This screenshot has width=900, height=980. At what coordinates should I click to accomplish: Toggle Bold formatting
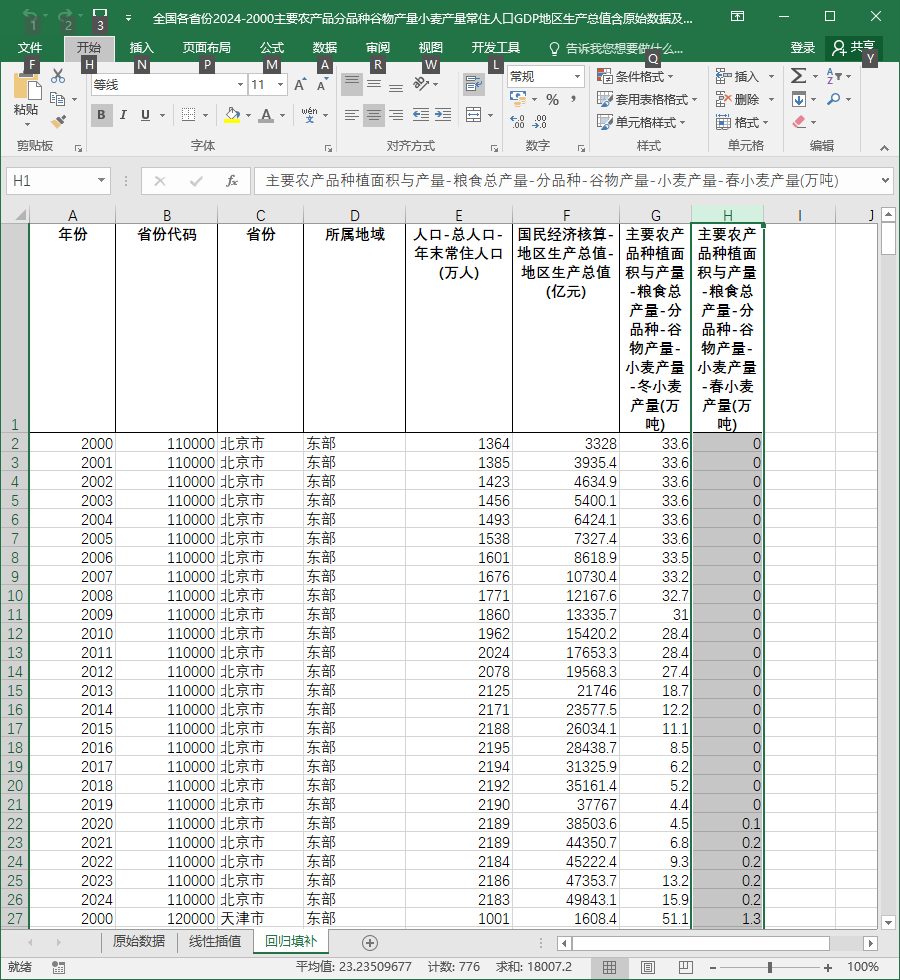(x=101, y=115)
